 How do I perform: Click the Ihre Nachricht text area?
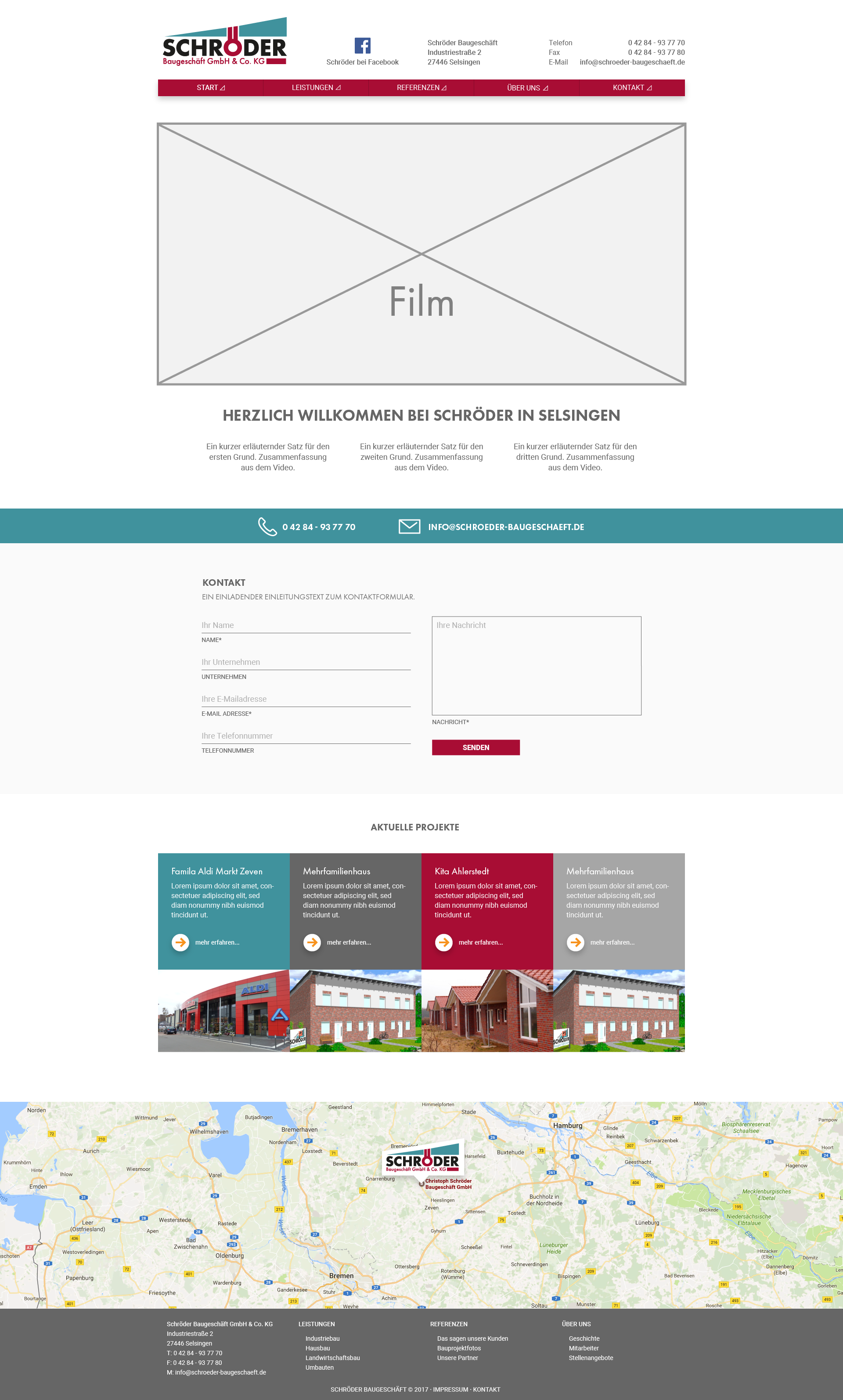click(536, 665)
